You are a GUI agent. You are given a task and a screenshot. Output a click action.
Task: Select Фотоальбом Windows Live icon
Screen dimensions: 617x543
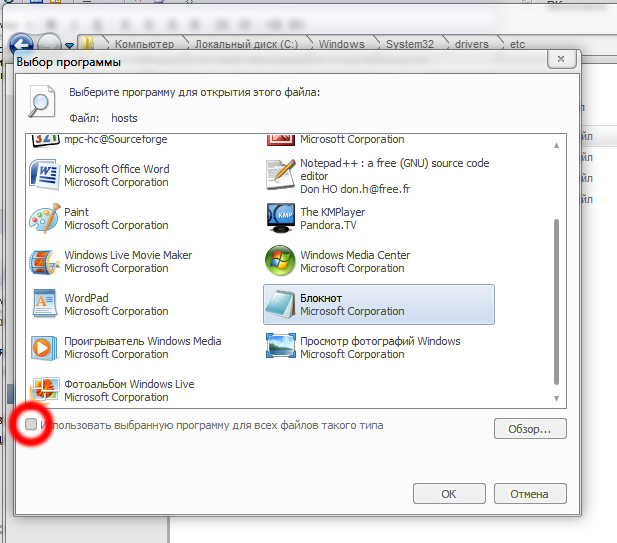point(45,390)
